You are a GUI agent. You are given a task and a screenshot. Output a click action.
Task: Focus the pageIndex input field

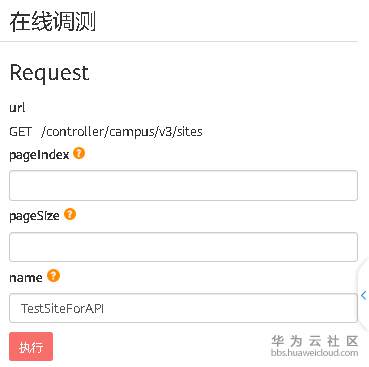pos(183,186)
